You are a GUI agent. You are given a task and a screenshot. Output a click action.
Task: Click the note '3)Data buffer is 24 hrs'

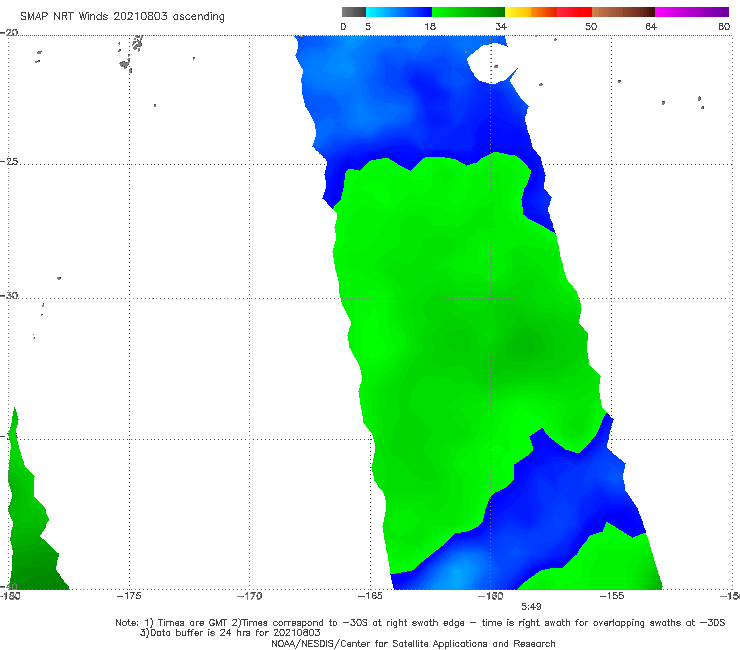tap(230, 633)
